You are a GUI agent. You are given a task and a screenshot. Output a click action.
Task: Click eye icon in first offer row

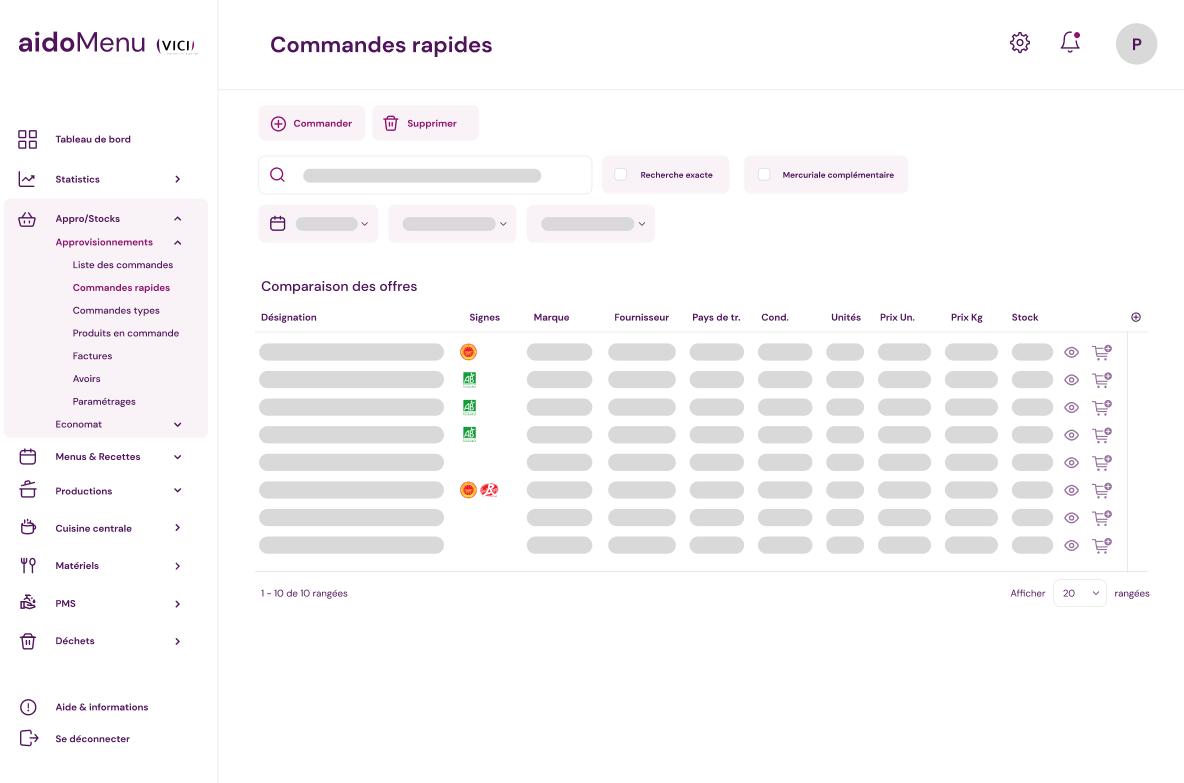tap(1071, 352)
